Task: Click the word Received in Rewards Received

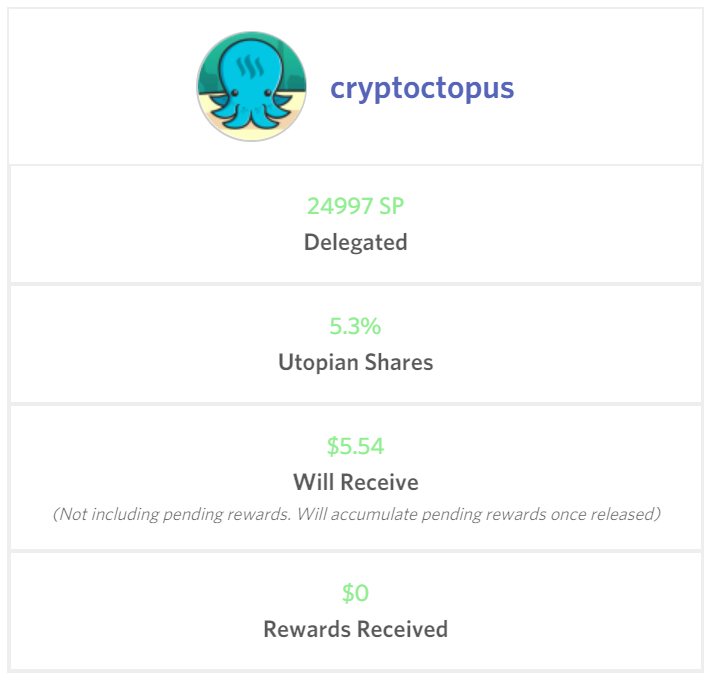Action: point(403,629)
